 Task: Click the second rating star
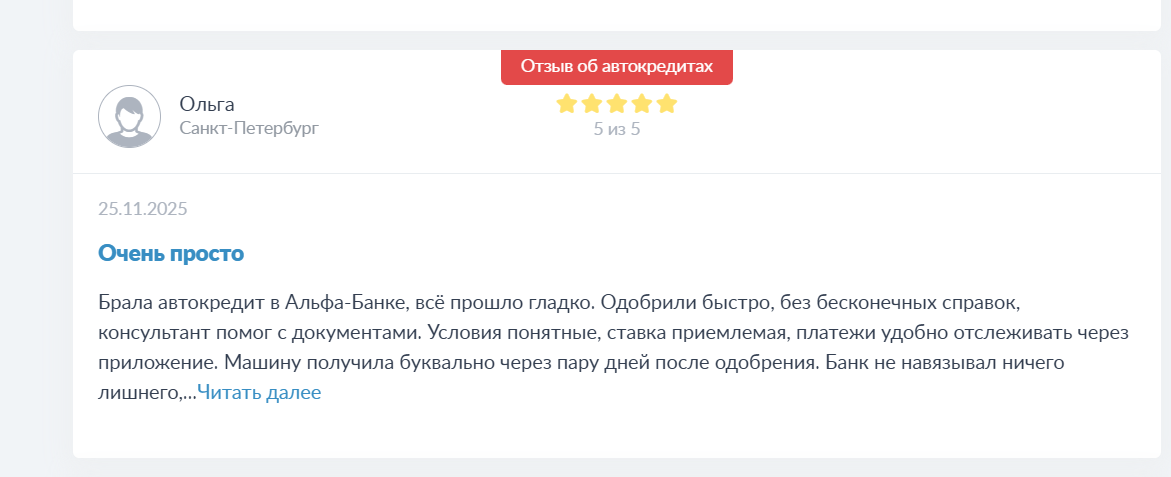(592, 104)
